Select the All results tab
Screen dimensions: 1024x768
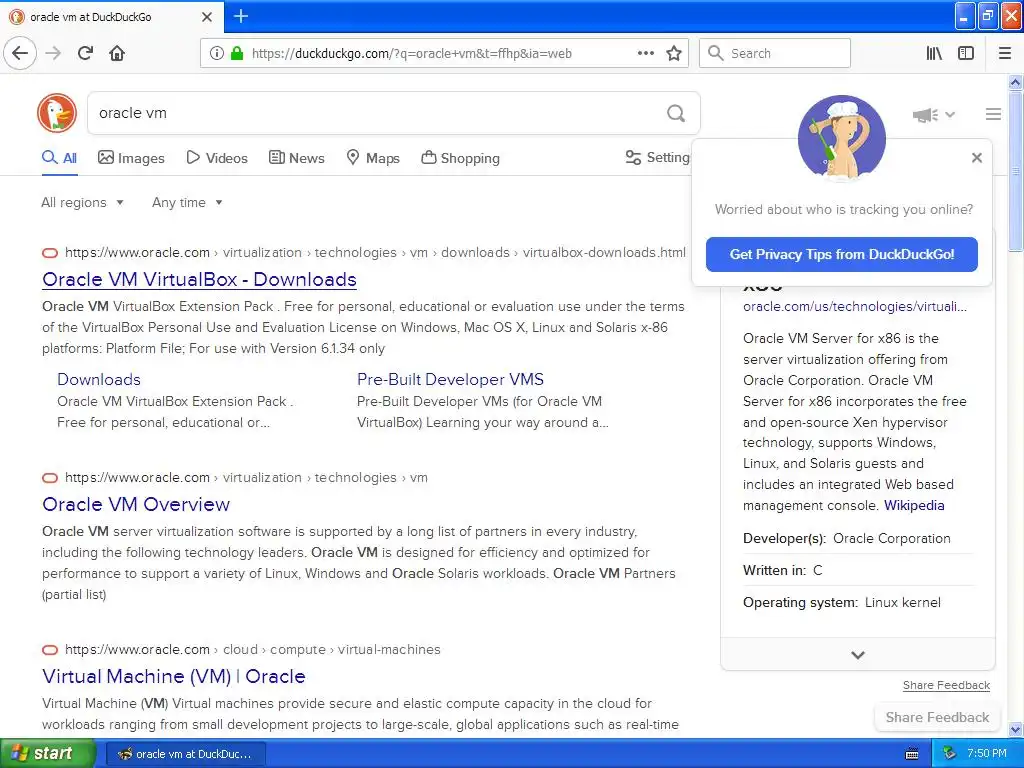59,158
